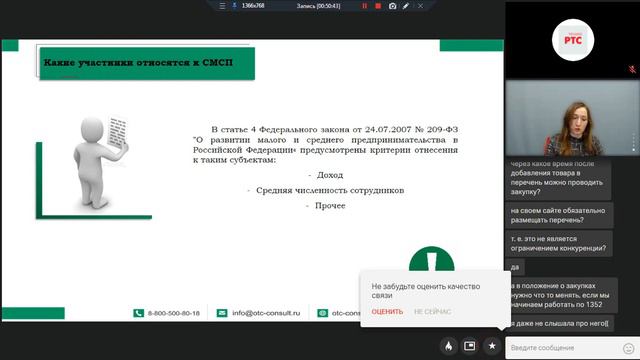
Task: Click the slide bullet 'Прочее'
Action: 330,206
